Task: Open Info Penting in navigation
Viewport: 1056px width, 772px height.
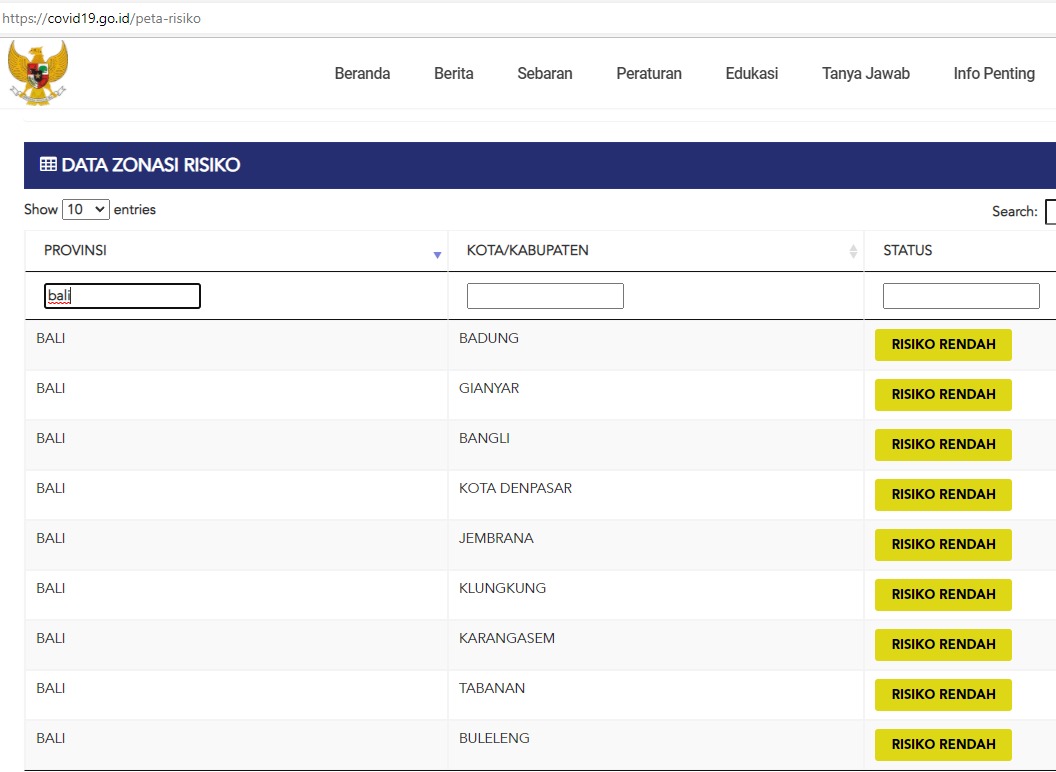Action: (x=994, y=73)
